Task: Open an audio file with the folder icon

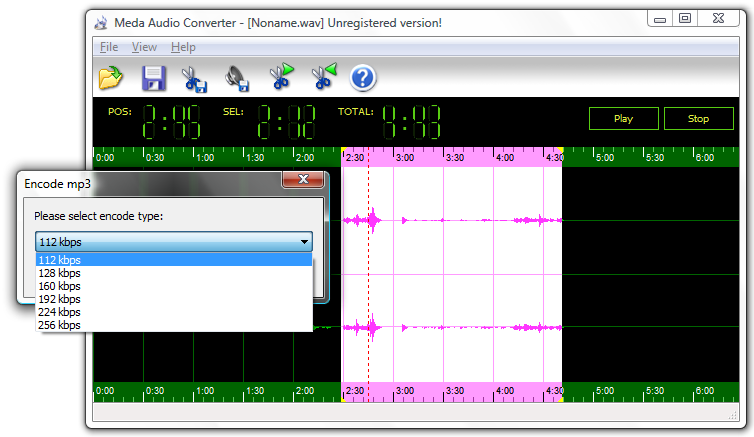Action: pyautogui.click(x=111, y=78)
